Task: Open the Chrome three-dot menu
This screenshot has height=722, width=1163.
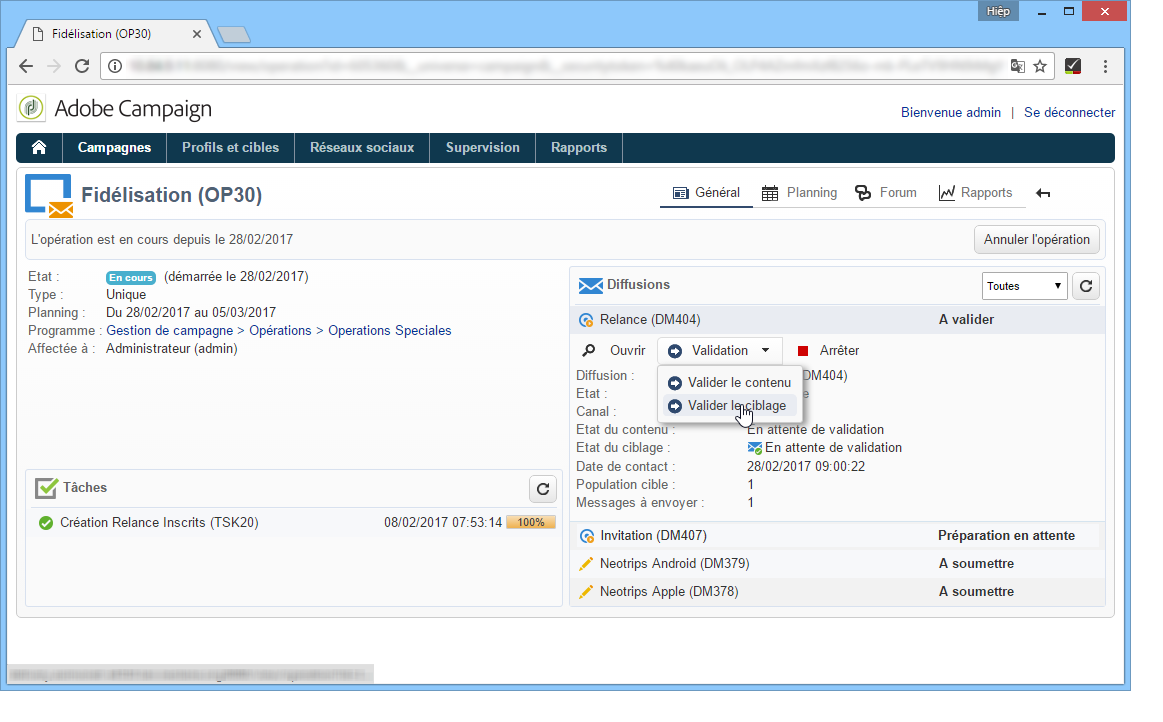Action: (x=1105, y=66)
